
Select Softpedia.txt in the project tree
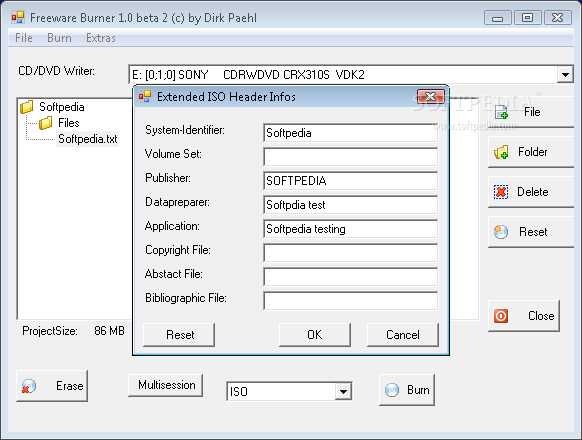[x=88, y=139]
